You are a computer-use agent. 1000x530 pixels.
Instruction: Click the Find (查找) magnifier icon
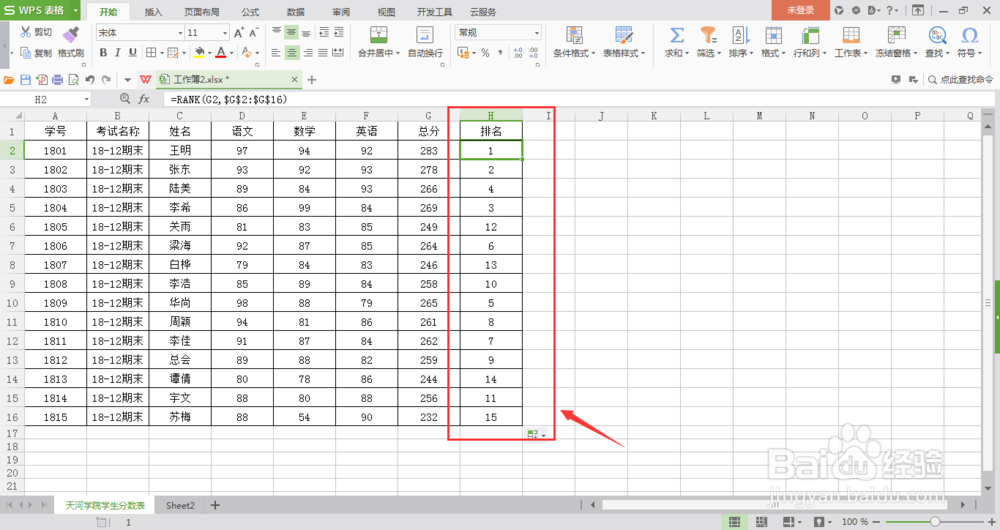point(937,35)
